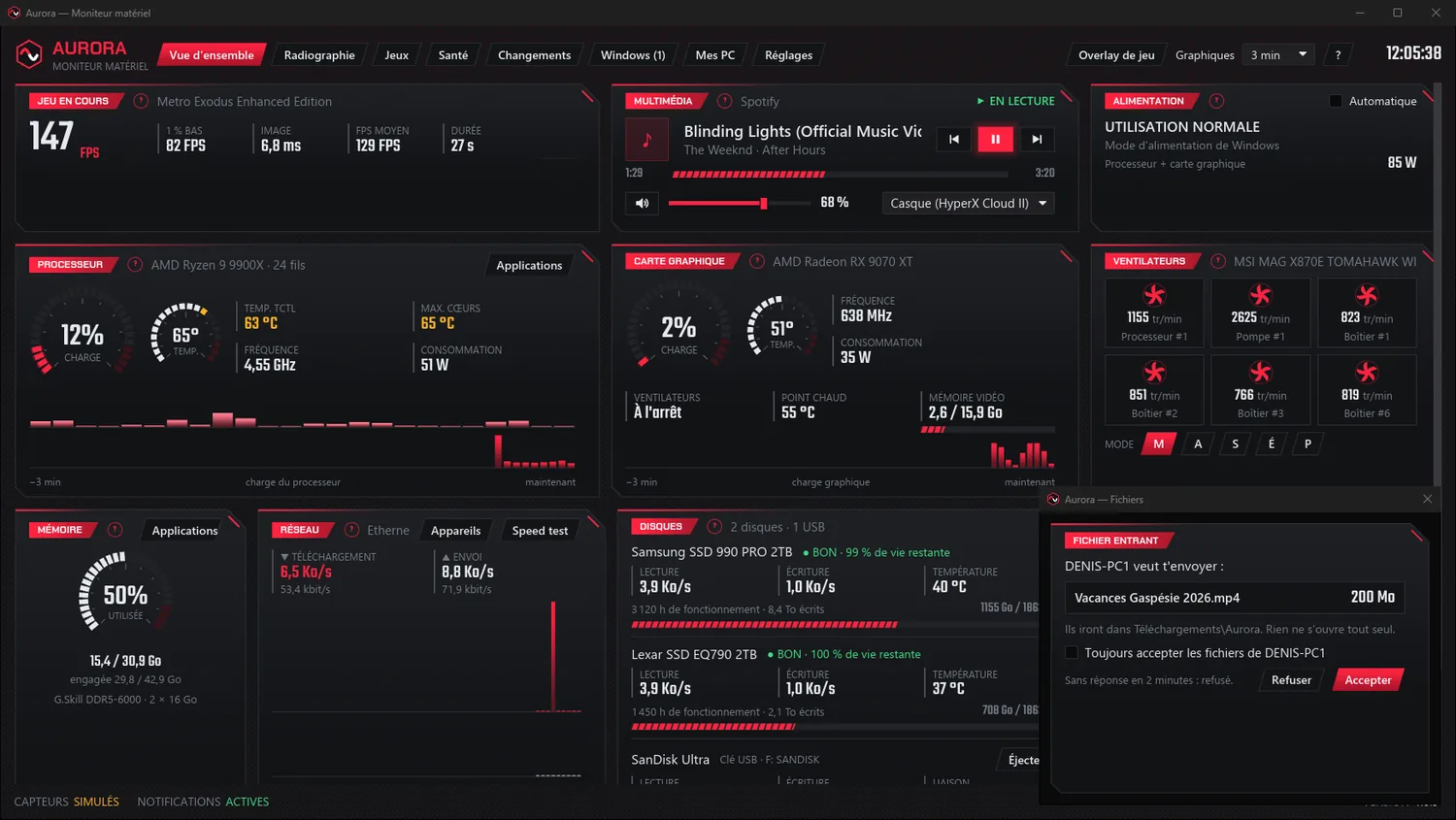Open the Casque (HyperX Cloud II) output dropdown
Image resolution: width=1456 pixels, height=820 pixels.
click(x=968, y=203)
